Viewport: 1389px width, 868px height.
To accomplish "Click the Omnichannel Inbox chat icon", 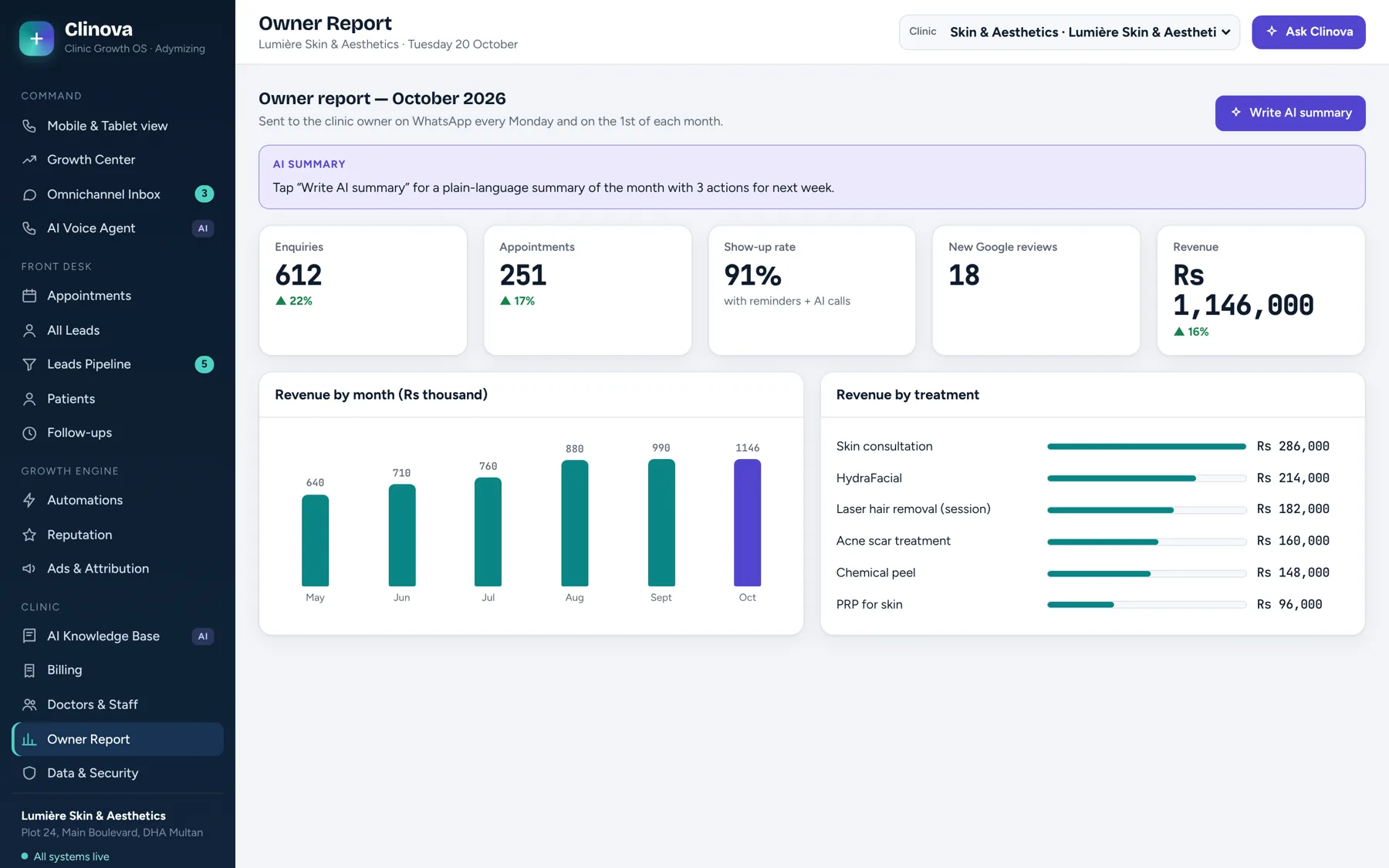I will [x=29, y=194].
